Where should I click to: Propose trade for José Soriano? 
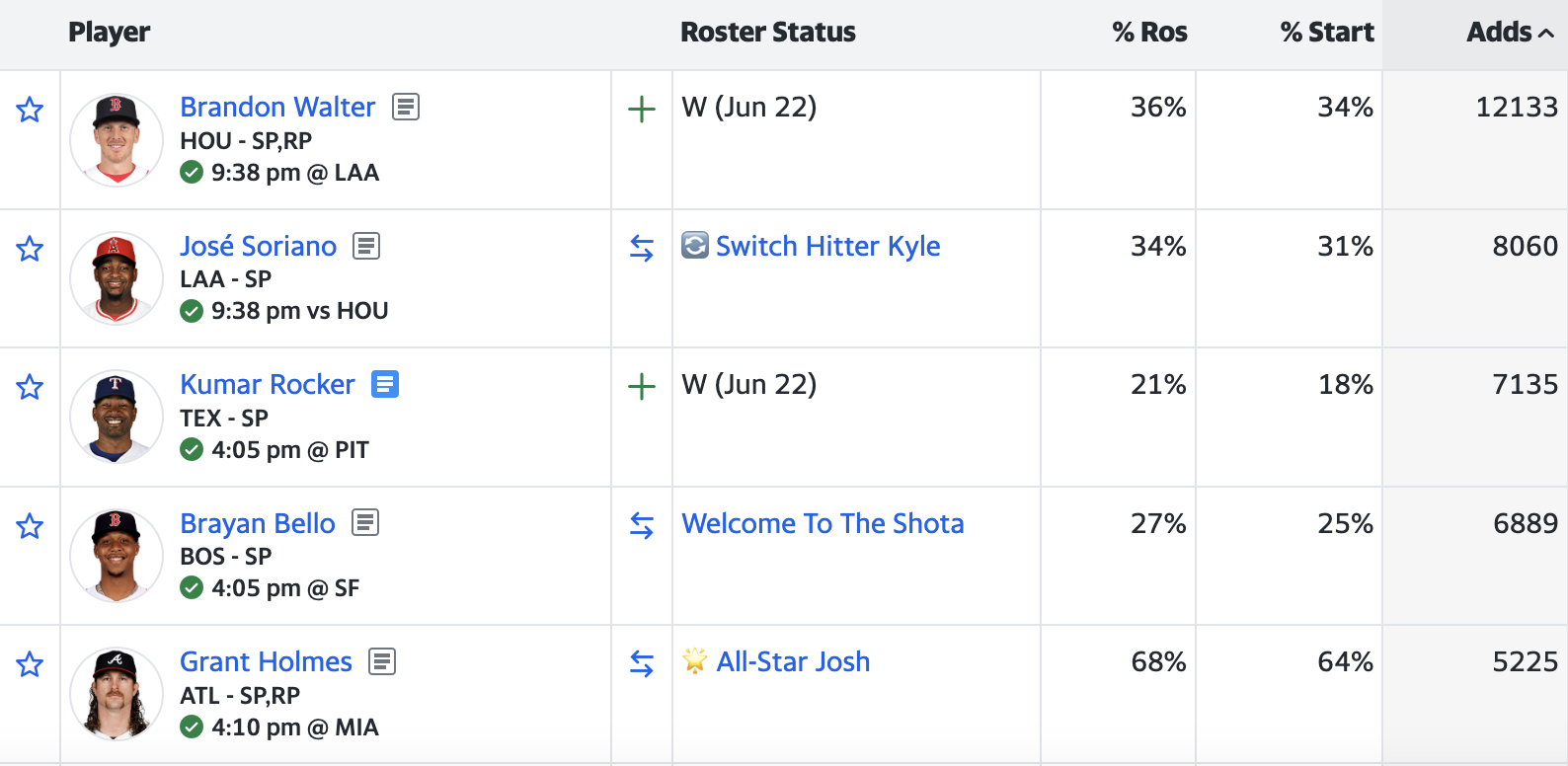click(642, 248)
